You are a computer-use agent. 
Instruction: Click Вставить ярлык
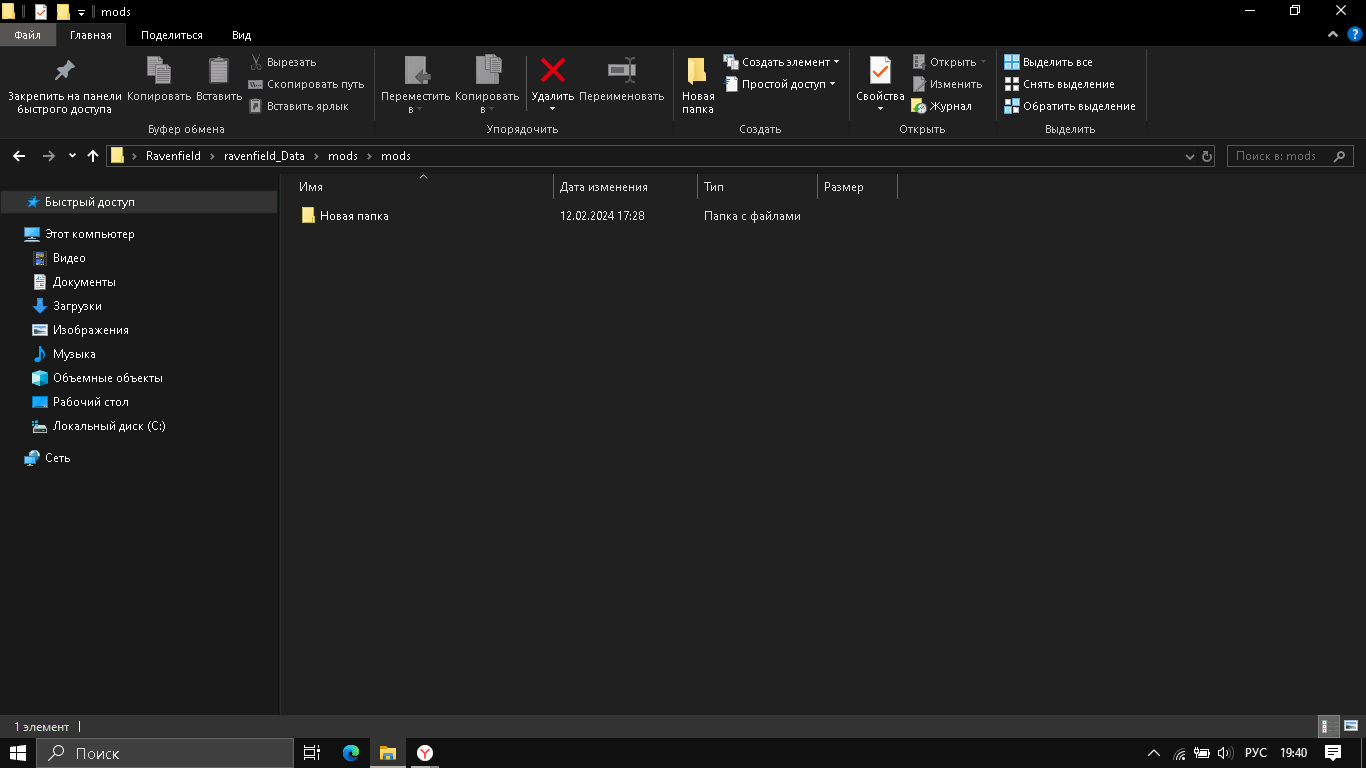point(299,106)
